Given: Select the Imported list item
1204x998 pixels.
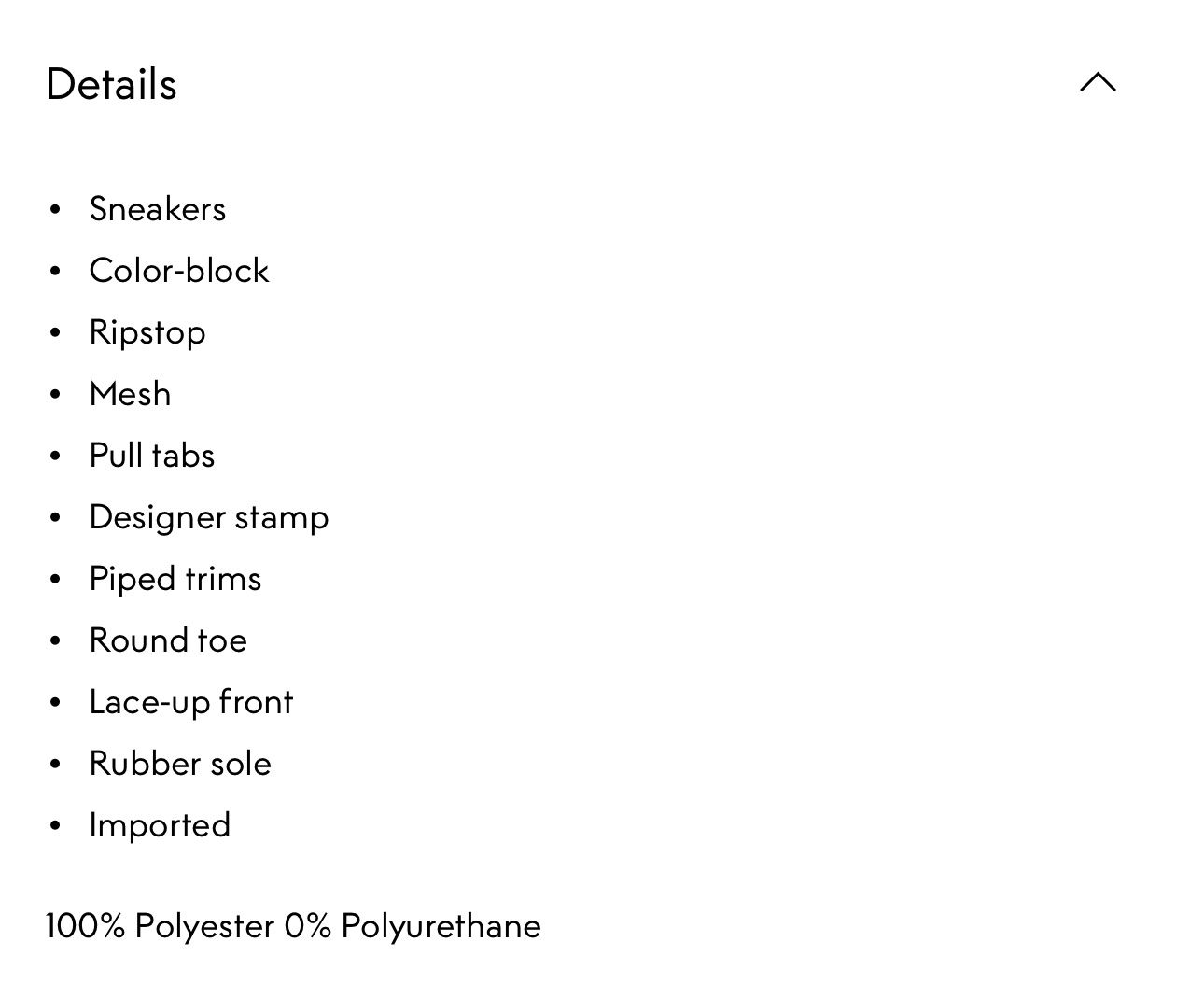Looking at the screenshot, I should pyautogui.click(x=160, y=826).
